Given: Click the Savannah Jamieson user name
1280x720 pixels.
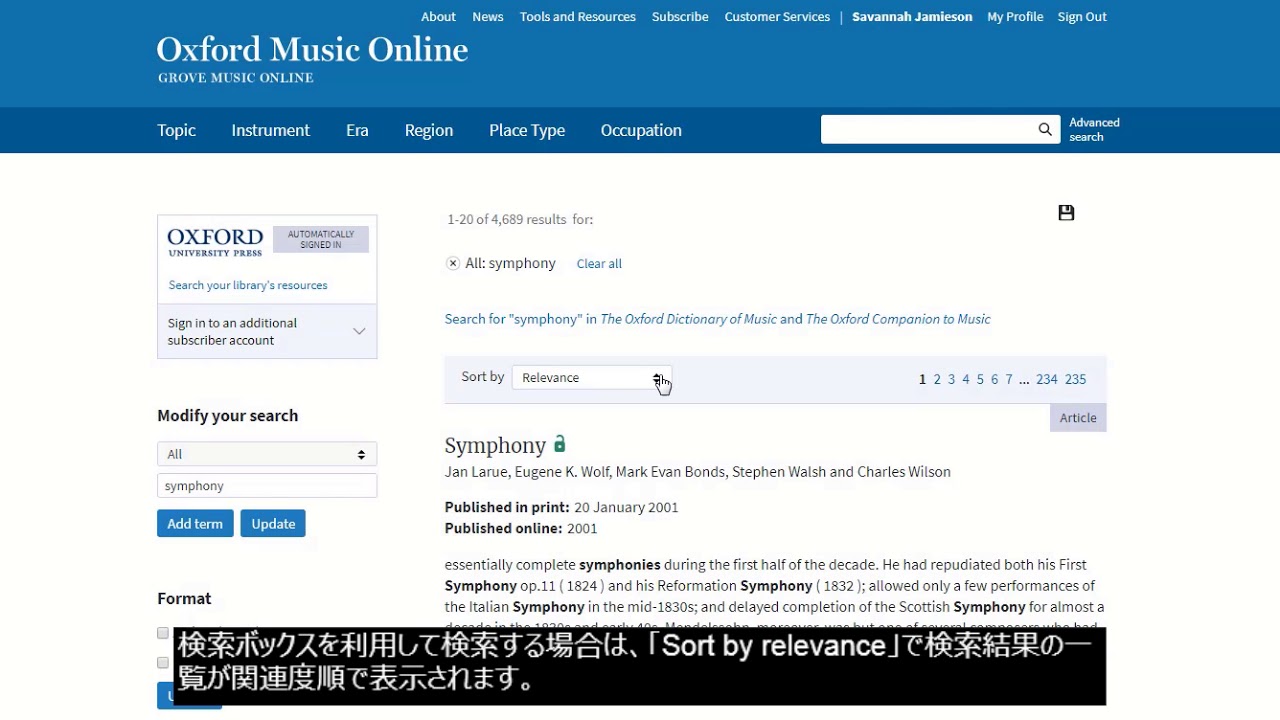Looking at the screenshot, I should (x=912, y=17).
